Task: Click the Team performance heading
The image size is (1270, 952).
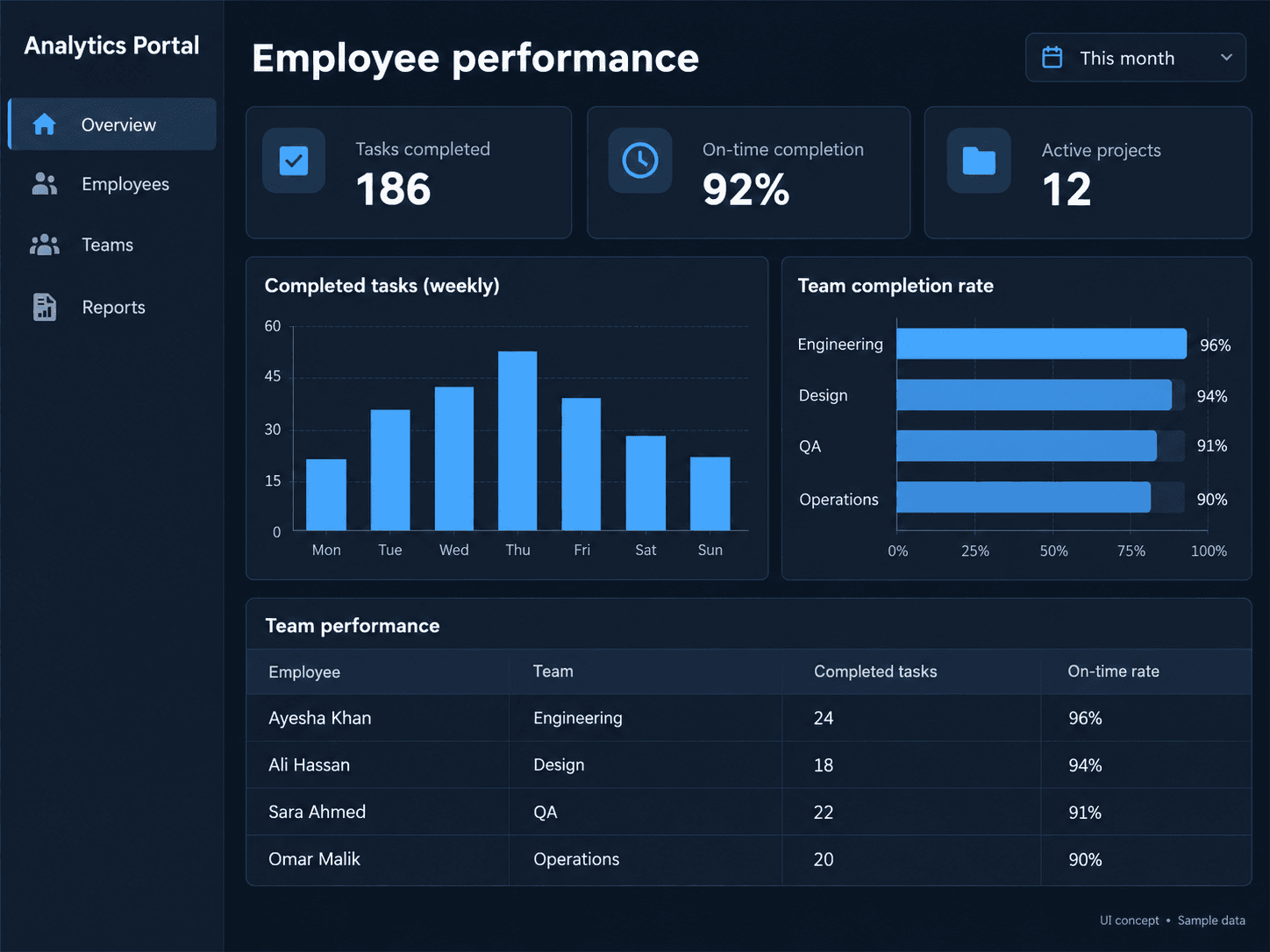Action: (x=353, y=626)
